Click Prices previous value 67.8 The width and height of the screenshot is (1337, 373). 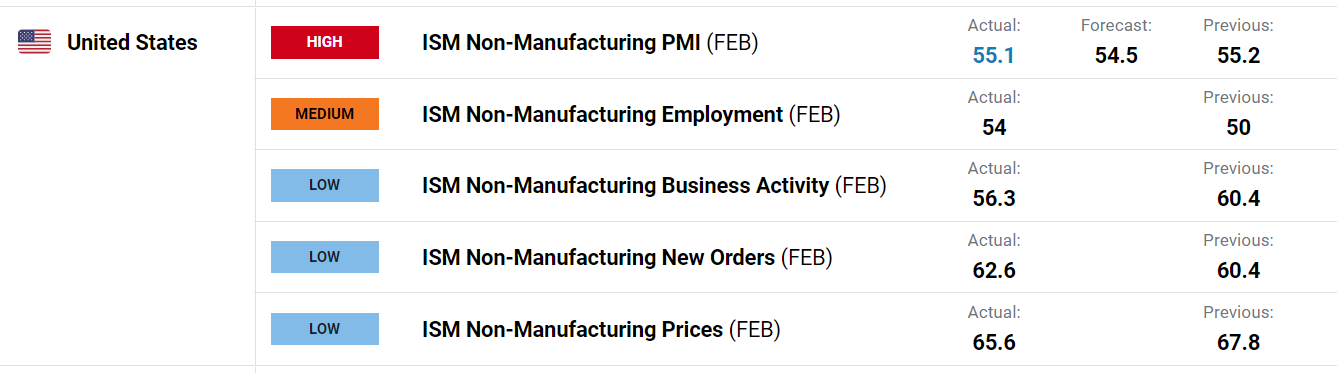pyautogui.click(x=1238, y=342)
